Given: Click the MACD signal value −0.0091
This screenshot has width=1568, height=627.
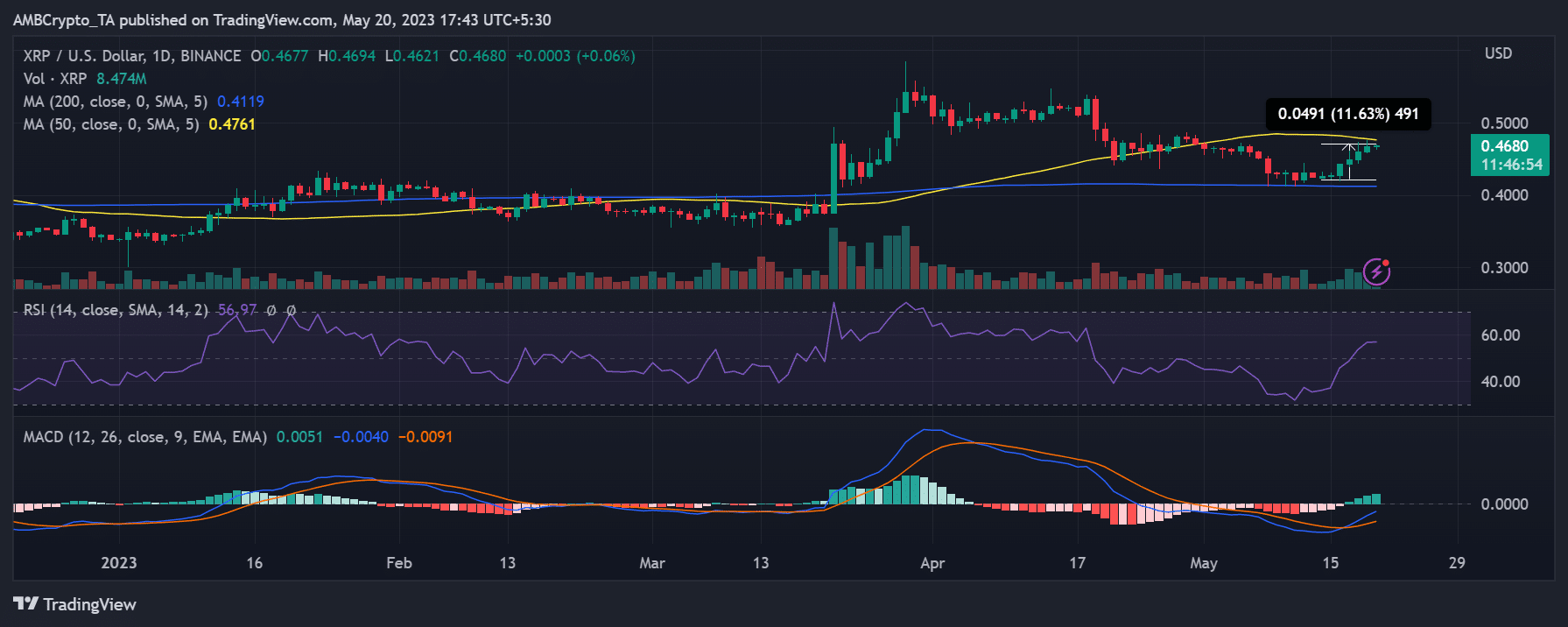Looking at the screenshot, I should [x=425, y=436].
